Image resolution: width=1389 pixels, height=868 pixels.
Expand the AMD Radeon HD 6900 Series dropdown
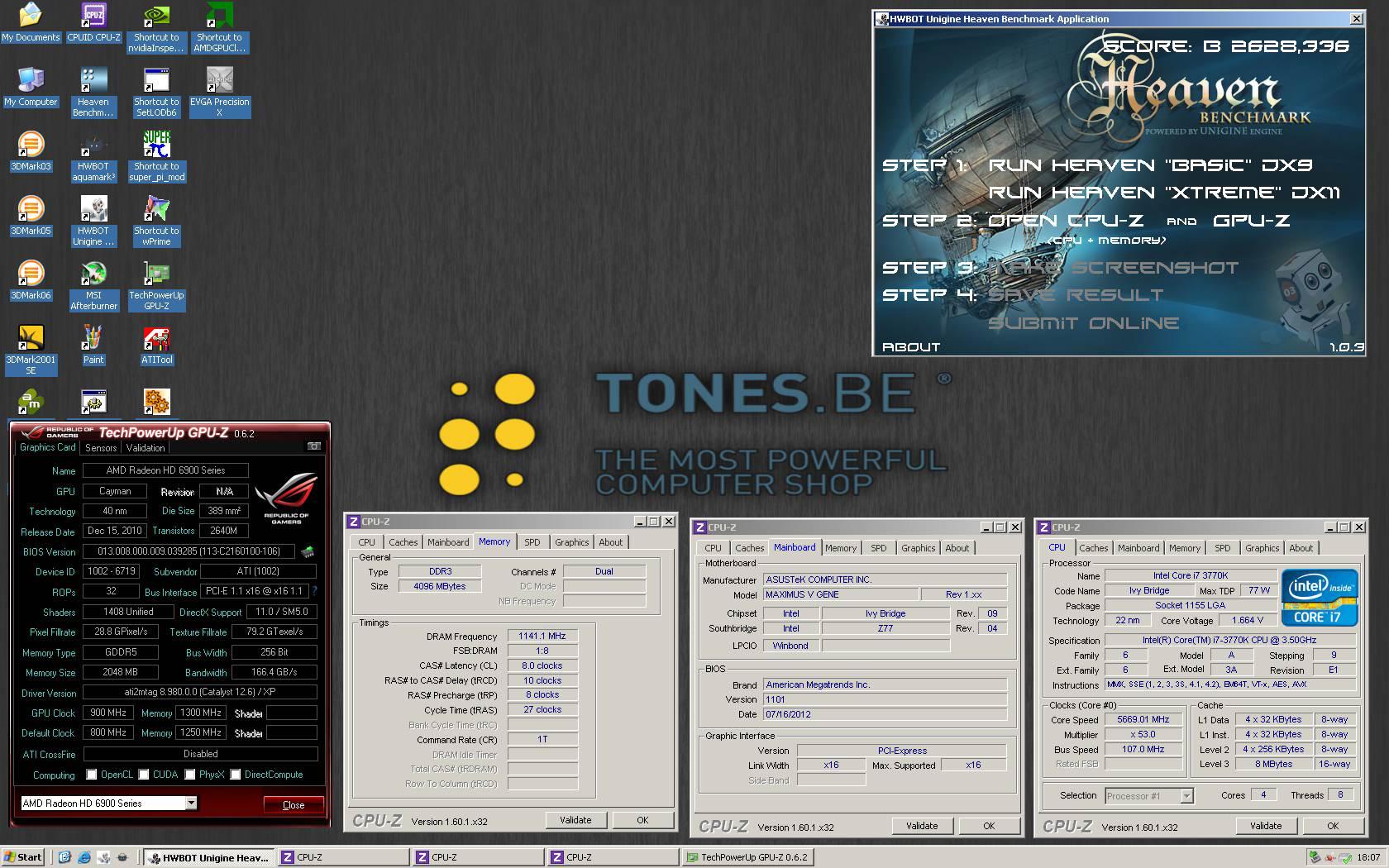191,803
